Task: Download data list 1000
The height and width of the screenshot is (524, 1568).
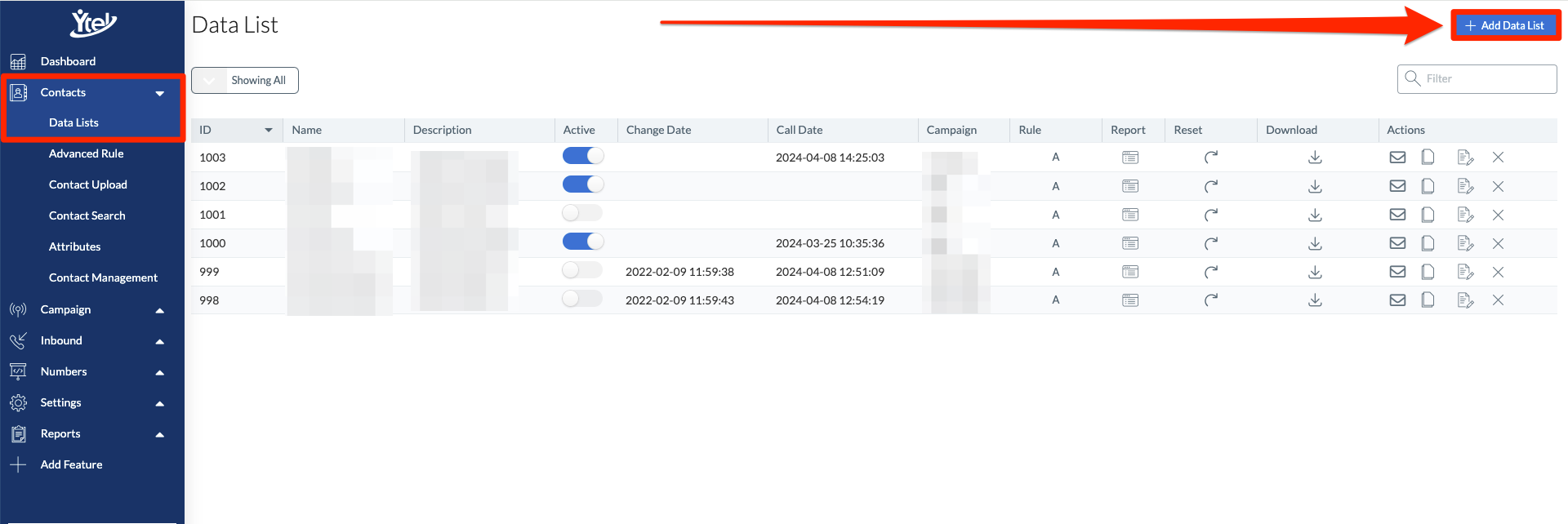Action: coord(1315,243)
